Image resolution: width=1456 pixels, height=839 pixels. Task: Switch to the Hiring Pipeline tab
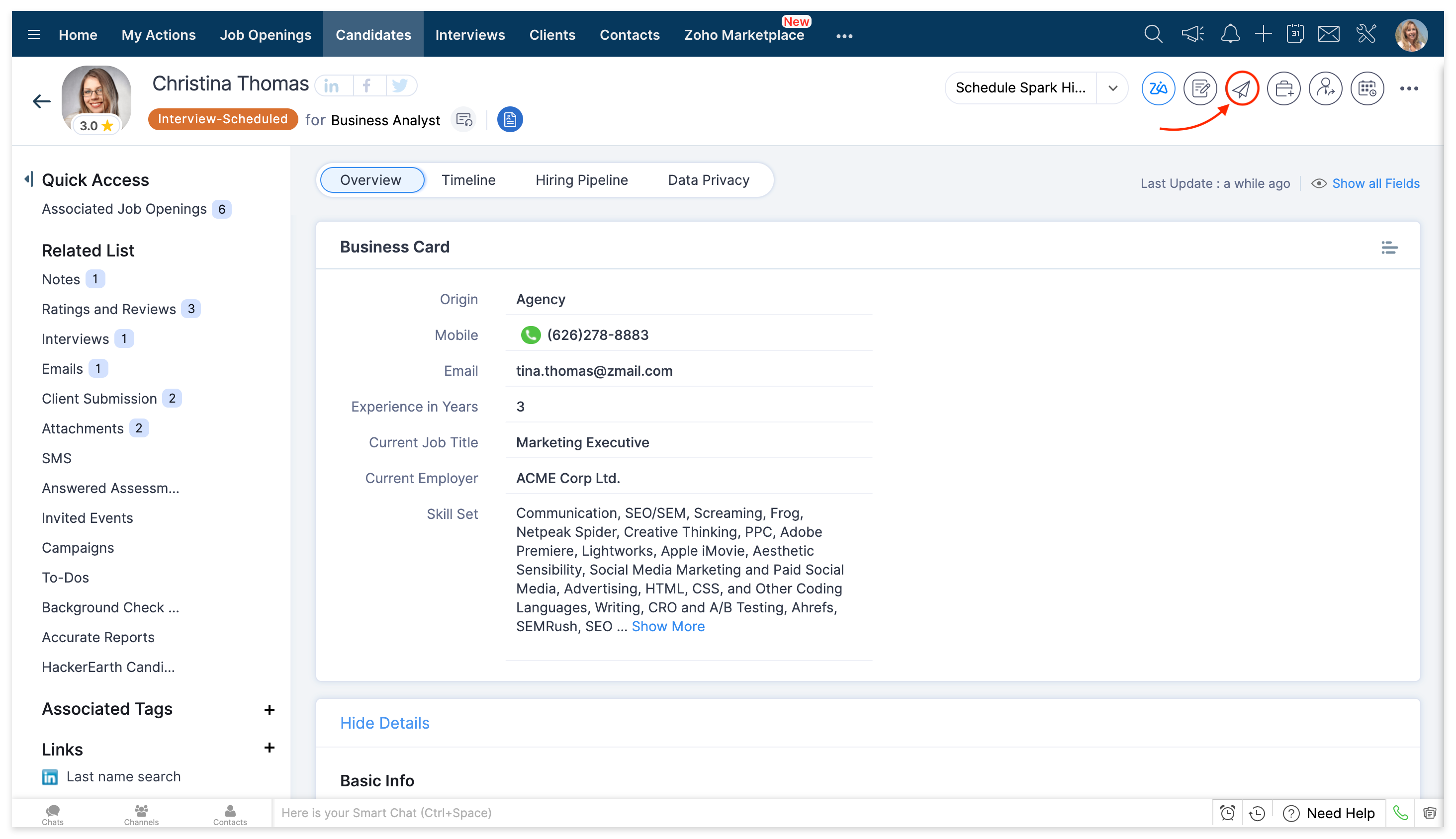coord(581,180)
